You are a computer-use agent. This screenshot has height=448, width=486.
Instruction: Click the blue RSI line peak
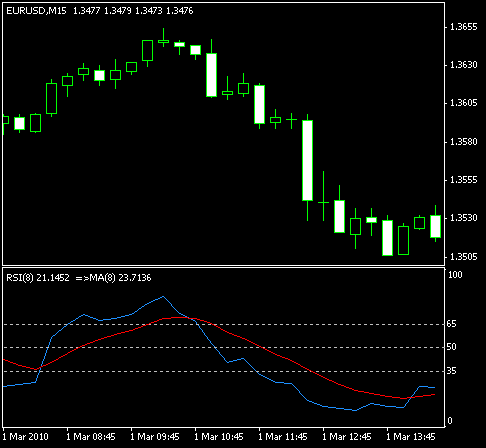pos(163,296)
